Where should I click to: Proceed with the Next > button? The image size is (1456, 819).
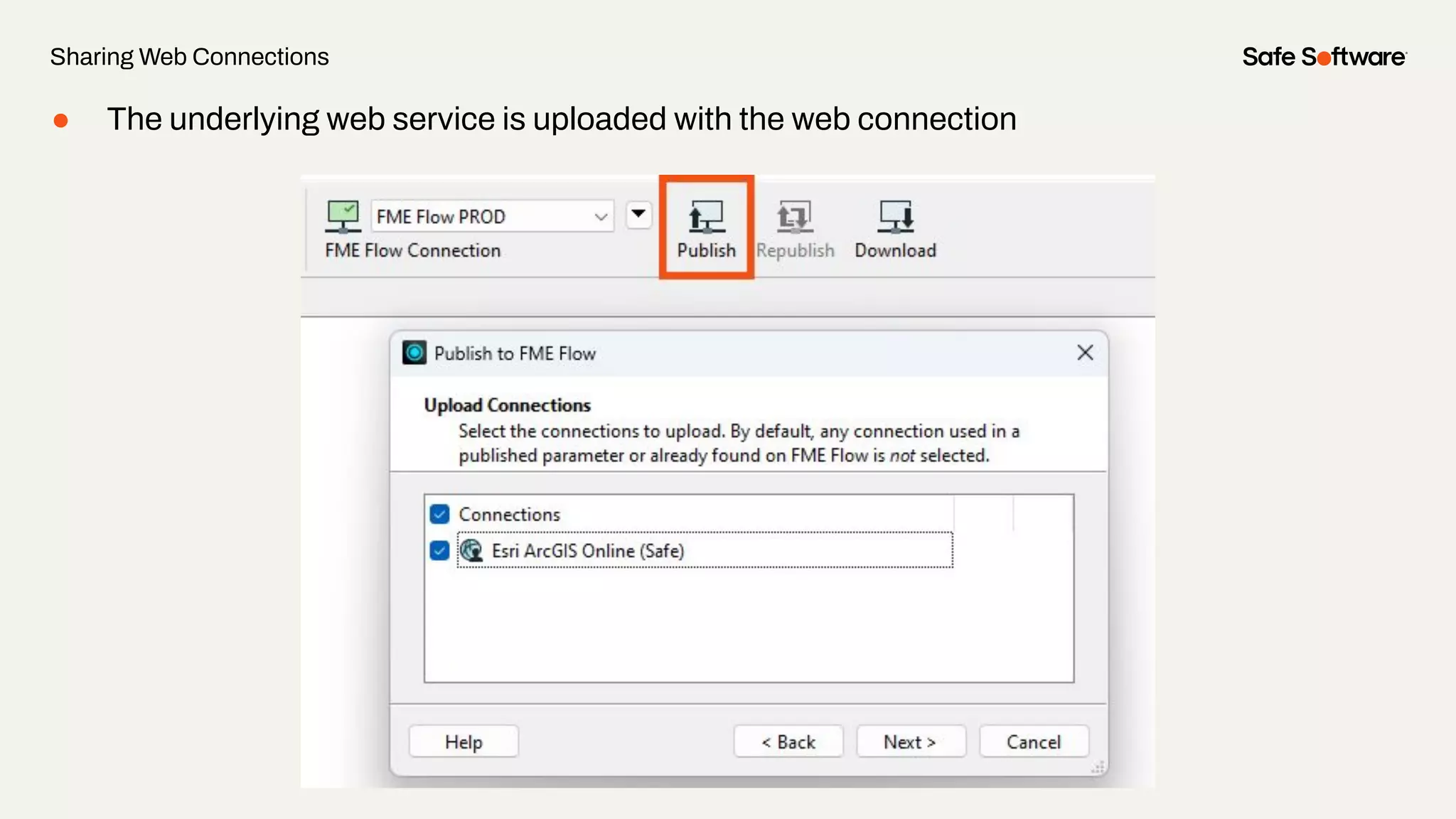[x=911, y=742]
